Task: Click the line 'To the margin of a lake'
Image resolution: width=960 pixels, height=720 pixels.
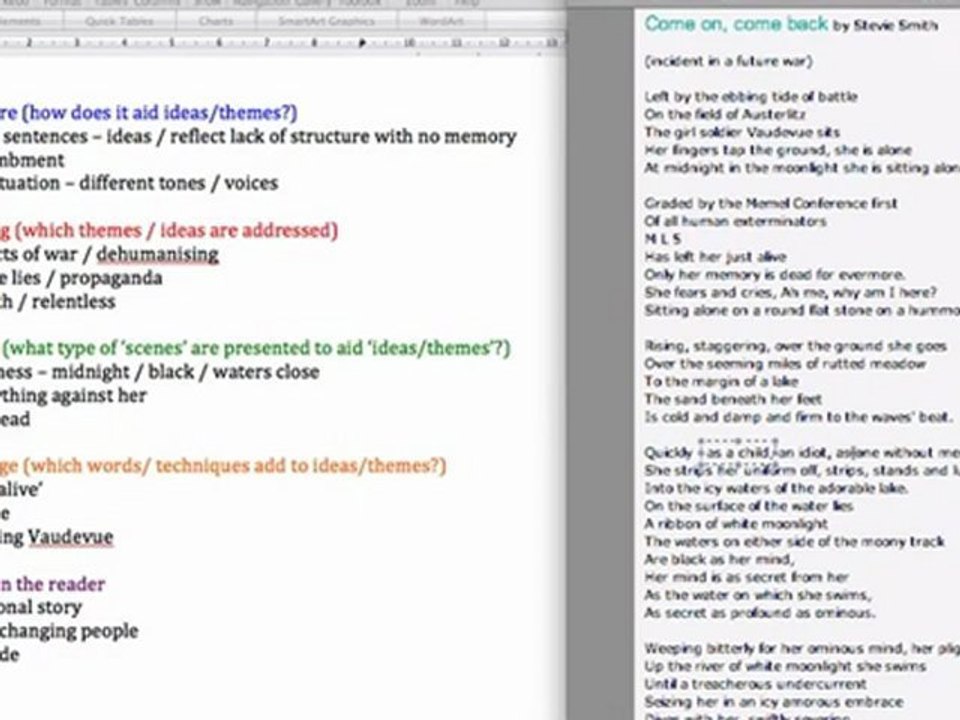Action: (721, 381)
